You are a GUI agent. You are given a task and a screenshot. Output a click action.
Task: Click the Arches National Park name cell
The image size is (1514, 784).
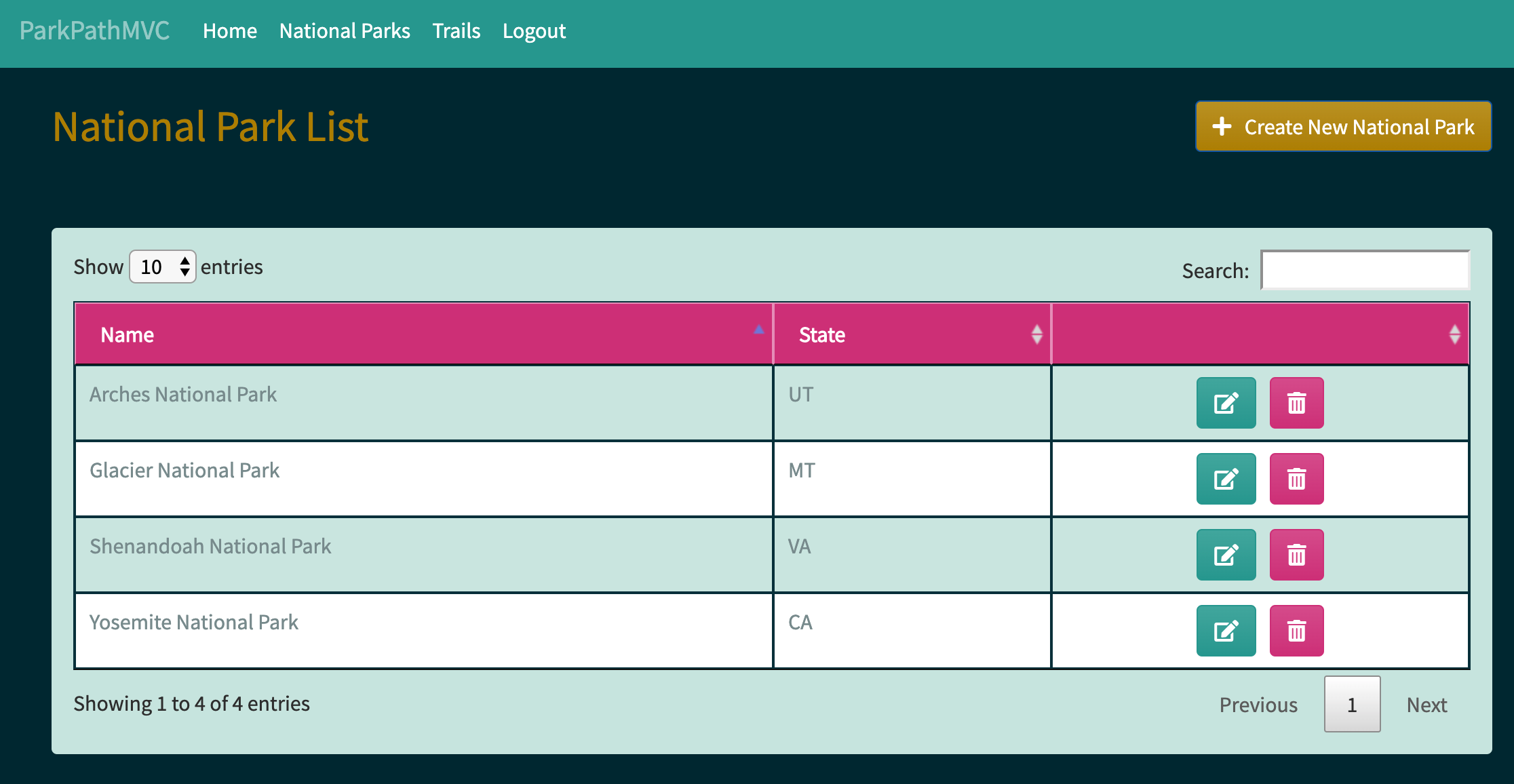pyautogui.click(x=424, y=403)
